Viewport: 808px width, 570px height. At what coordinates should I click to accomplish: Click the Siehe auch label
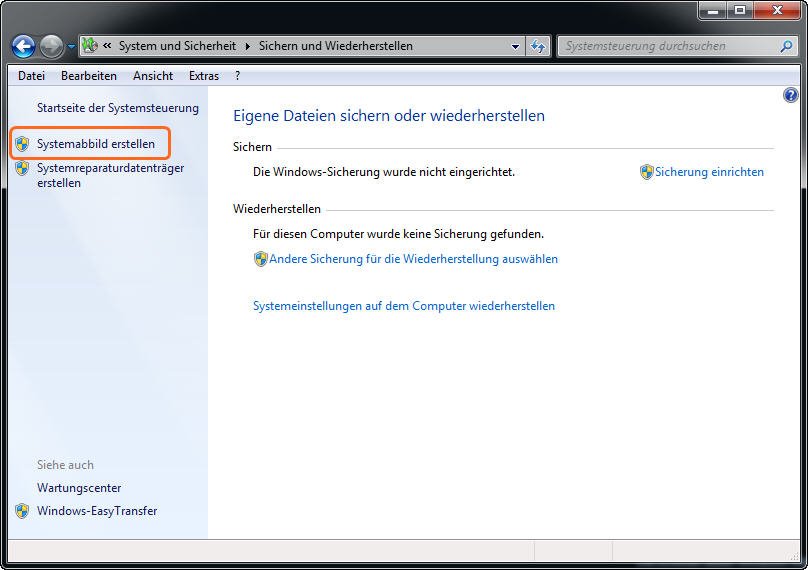[x=65, y=465]
